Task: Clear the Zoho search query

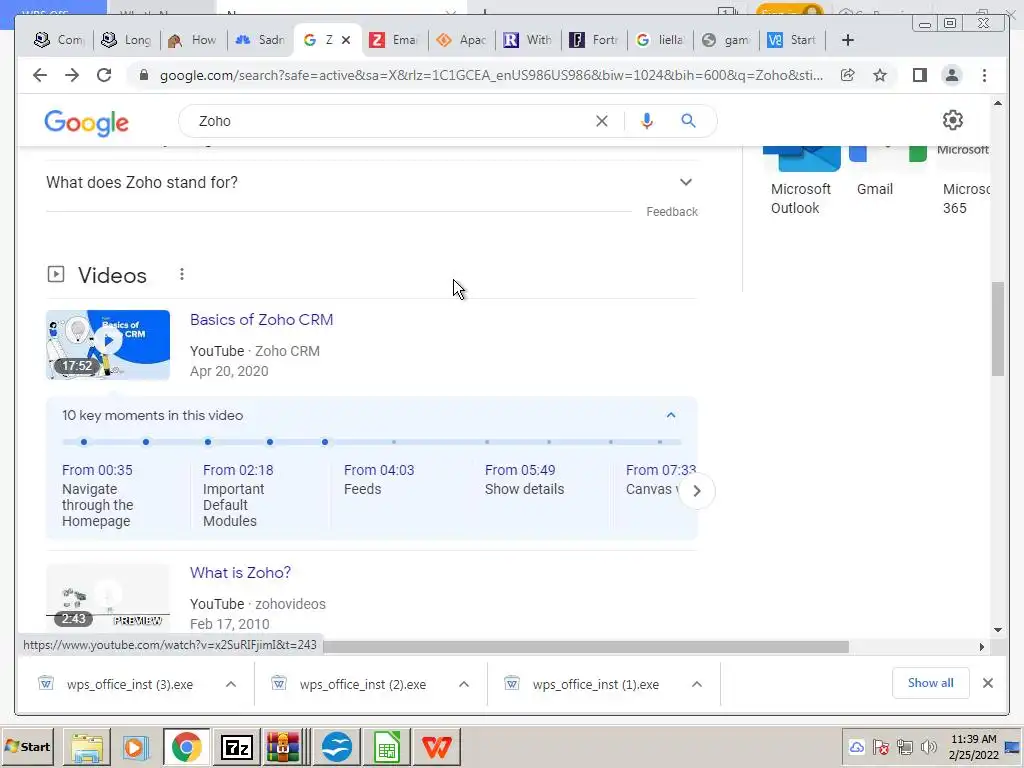Action: (x=601, y=121)
